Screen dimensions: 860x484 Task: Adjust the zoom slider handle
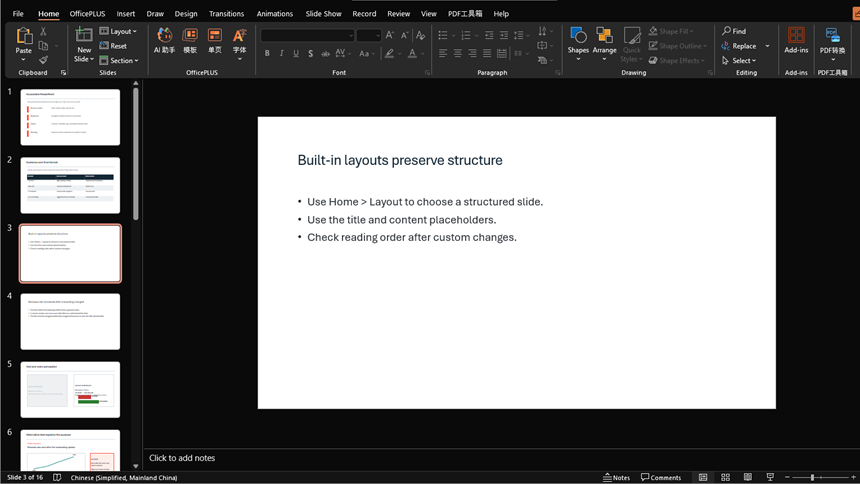[x=812, y=477]
